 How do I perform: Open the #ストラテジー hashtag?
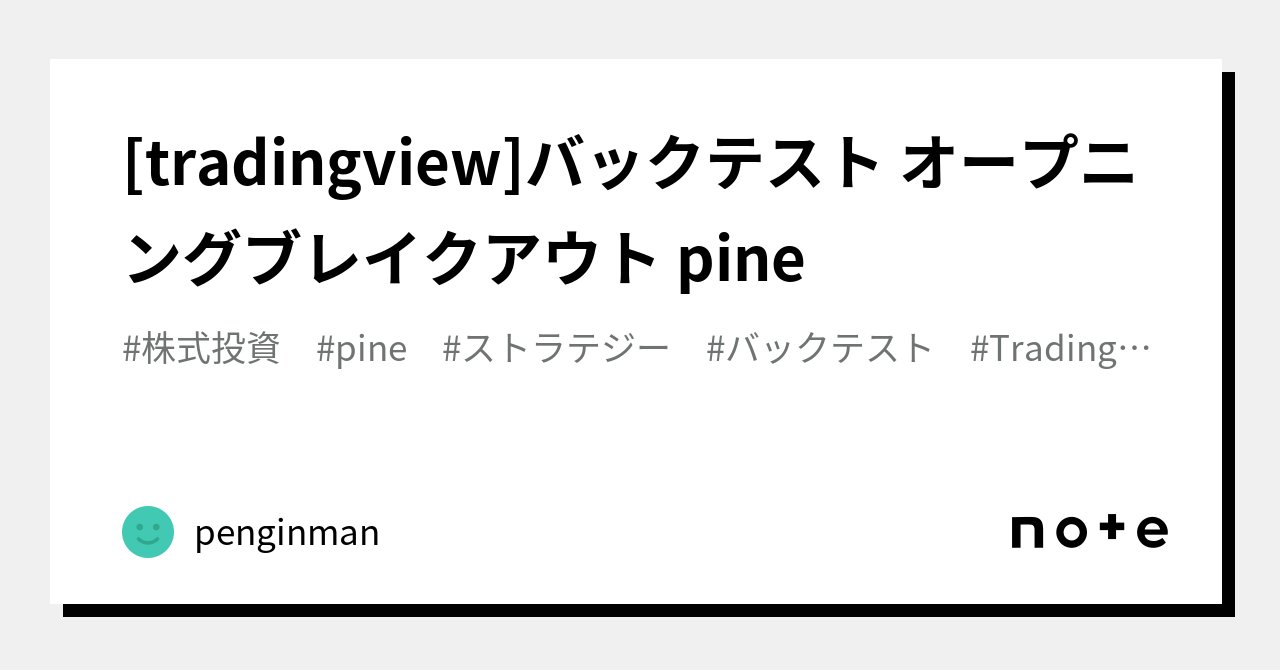tap(555, 349)
